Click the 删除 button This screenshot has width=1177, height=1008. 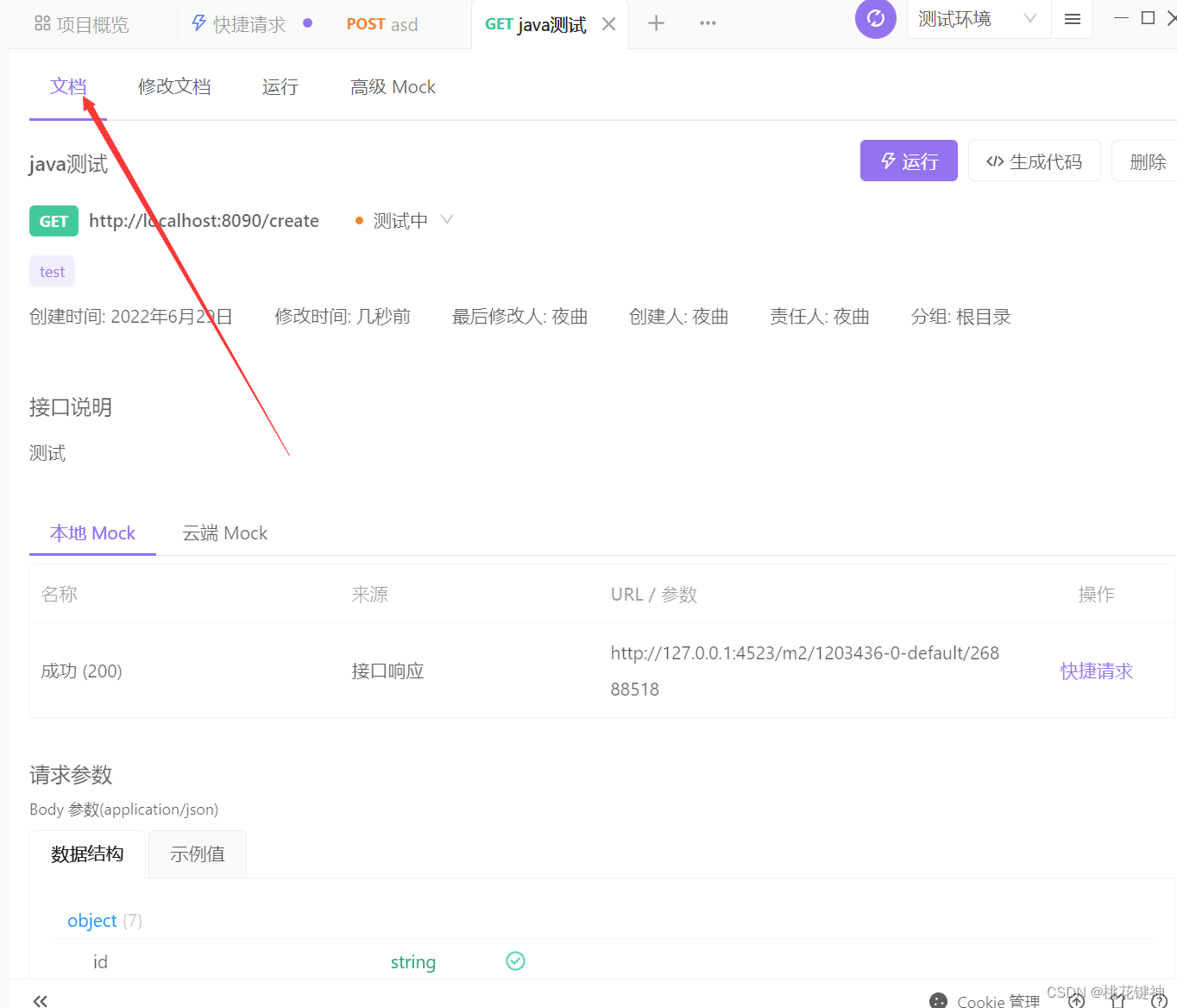[1145, 161]
